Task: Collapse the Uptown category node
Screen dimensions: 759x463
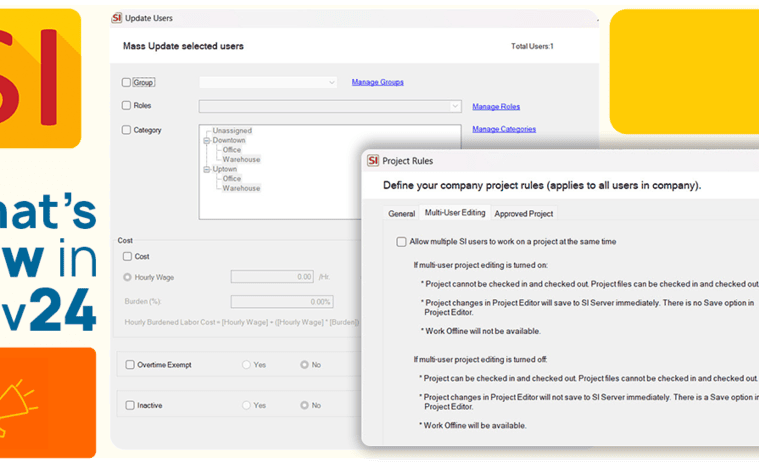Action: coord(207,169)
